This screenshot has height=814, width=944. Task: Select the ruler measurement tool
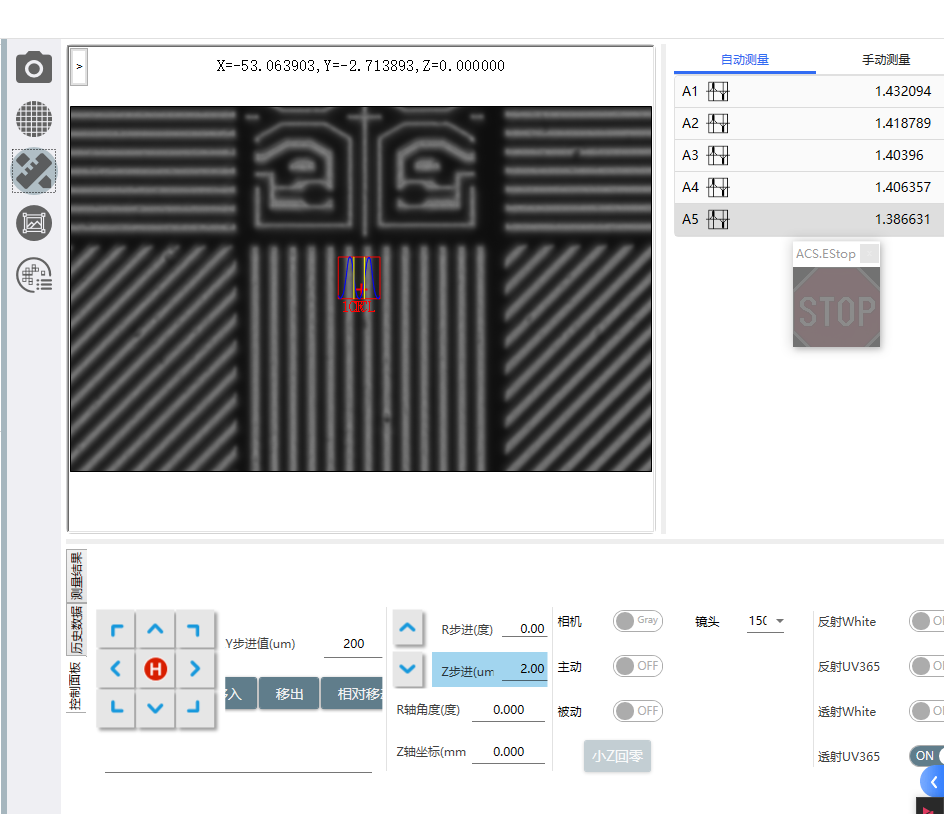tap(34, 171)
